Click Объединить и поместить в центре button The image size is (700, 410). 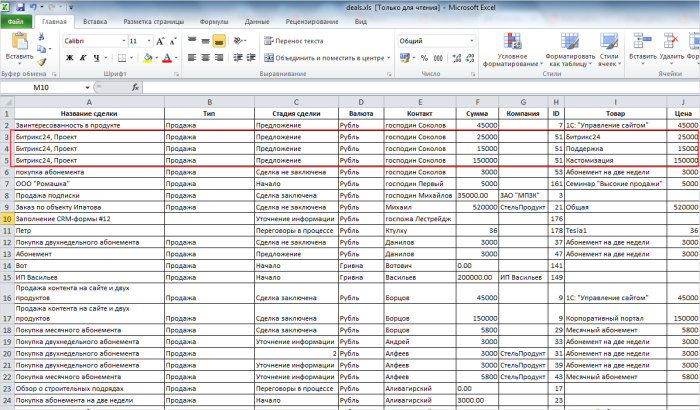pyautogui.click(x=324, y=58)
